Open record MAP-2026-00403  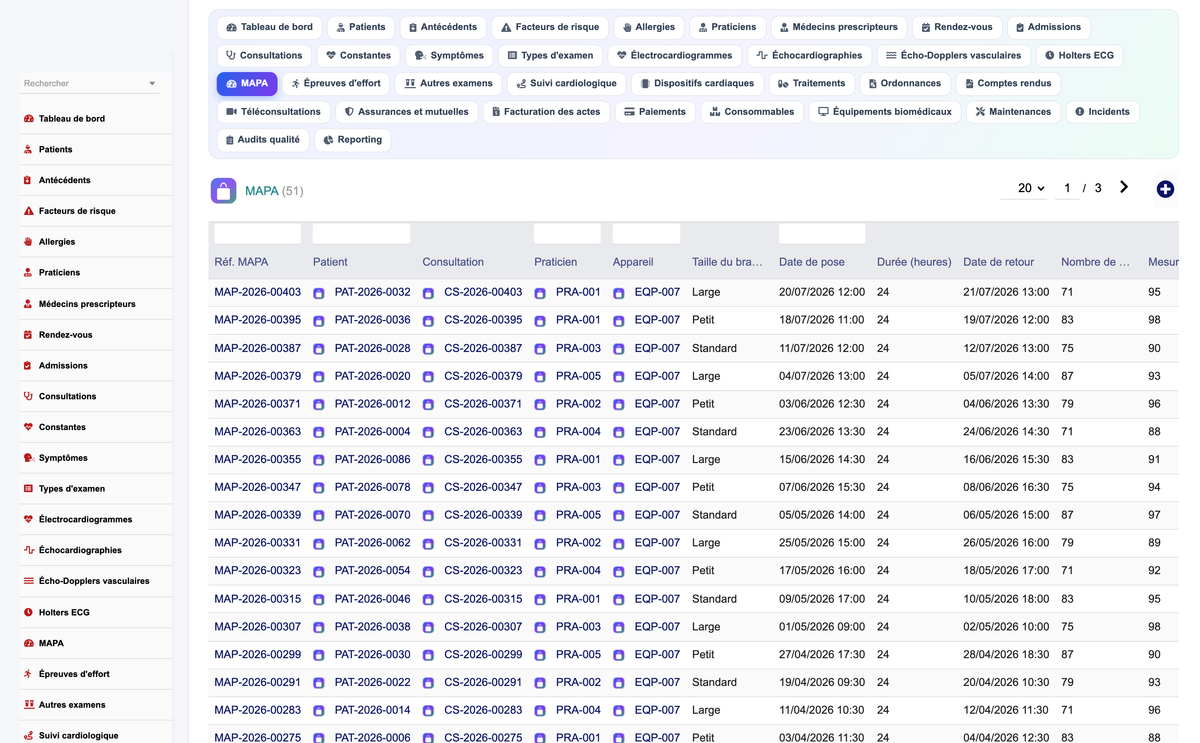257,292
